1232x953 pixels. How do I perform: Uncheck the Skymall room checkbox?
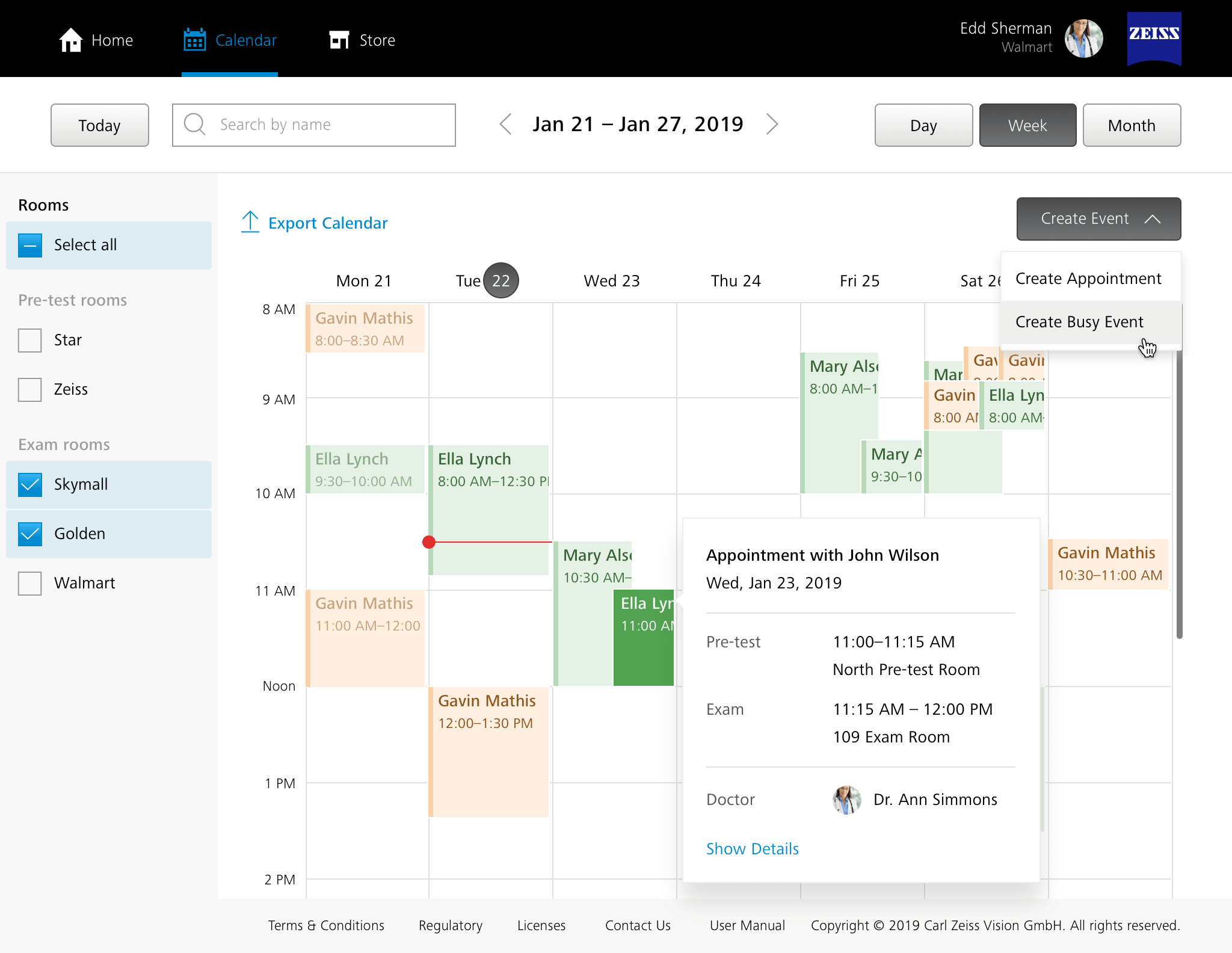coord(29,484)
